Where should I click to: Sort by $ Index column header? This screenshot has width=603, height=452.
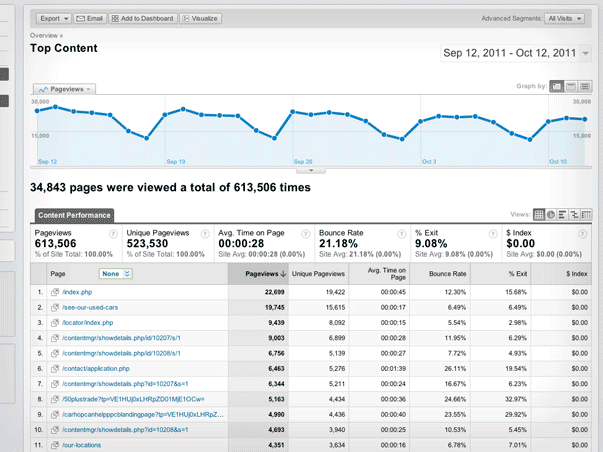pyautogui.click(x=561, y=274)
